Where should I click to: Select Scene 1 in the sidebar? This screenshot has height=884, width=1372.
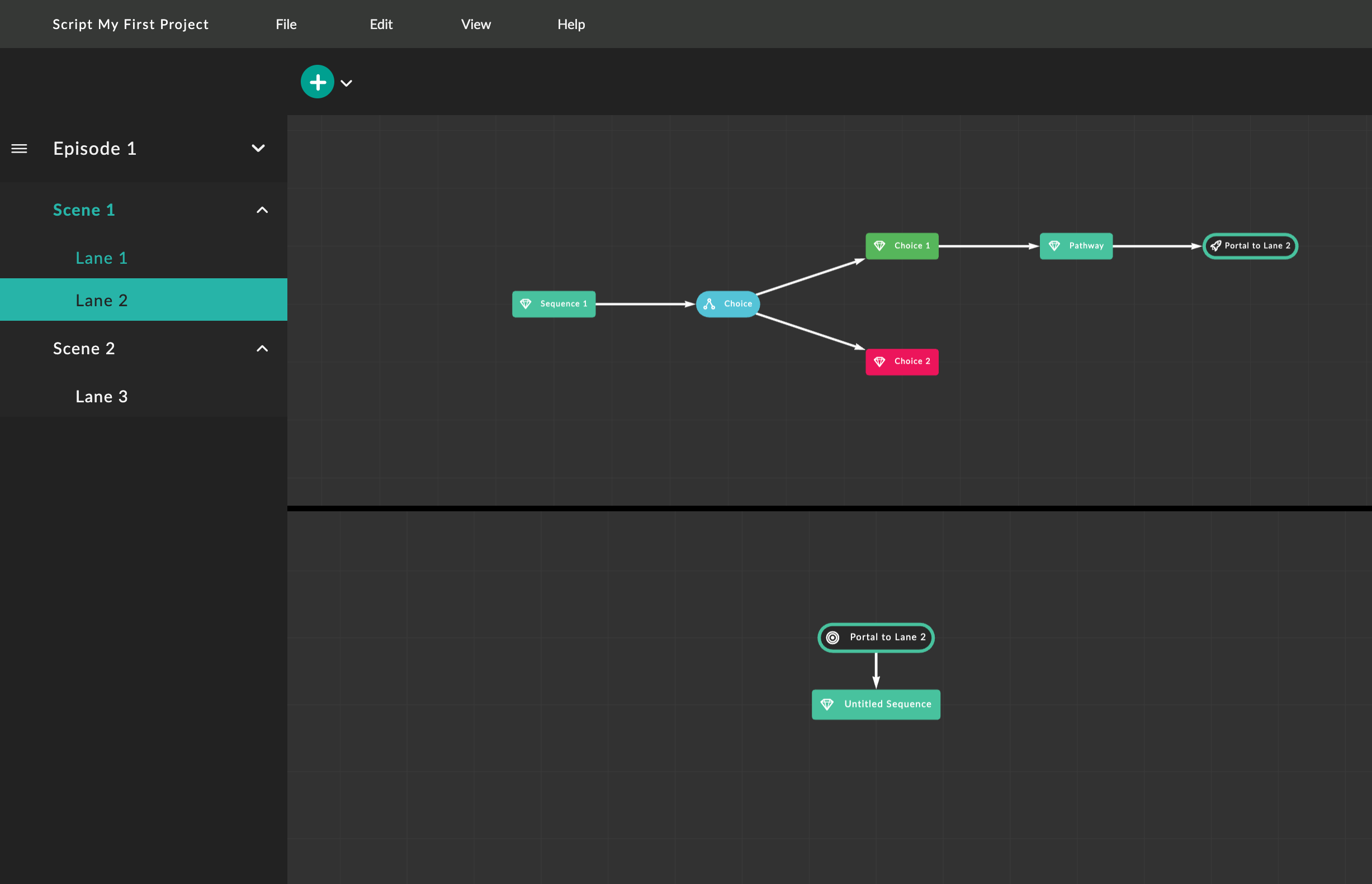[x=84, y=210]
